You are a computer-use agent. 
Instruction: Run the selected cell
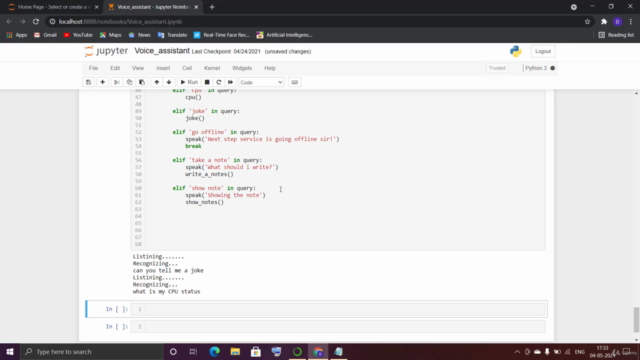pos(189,82)
